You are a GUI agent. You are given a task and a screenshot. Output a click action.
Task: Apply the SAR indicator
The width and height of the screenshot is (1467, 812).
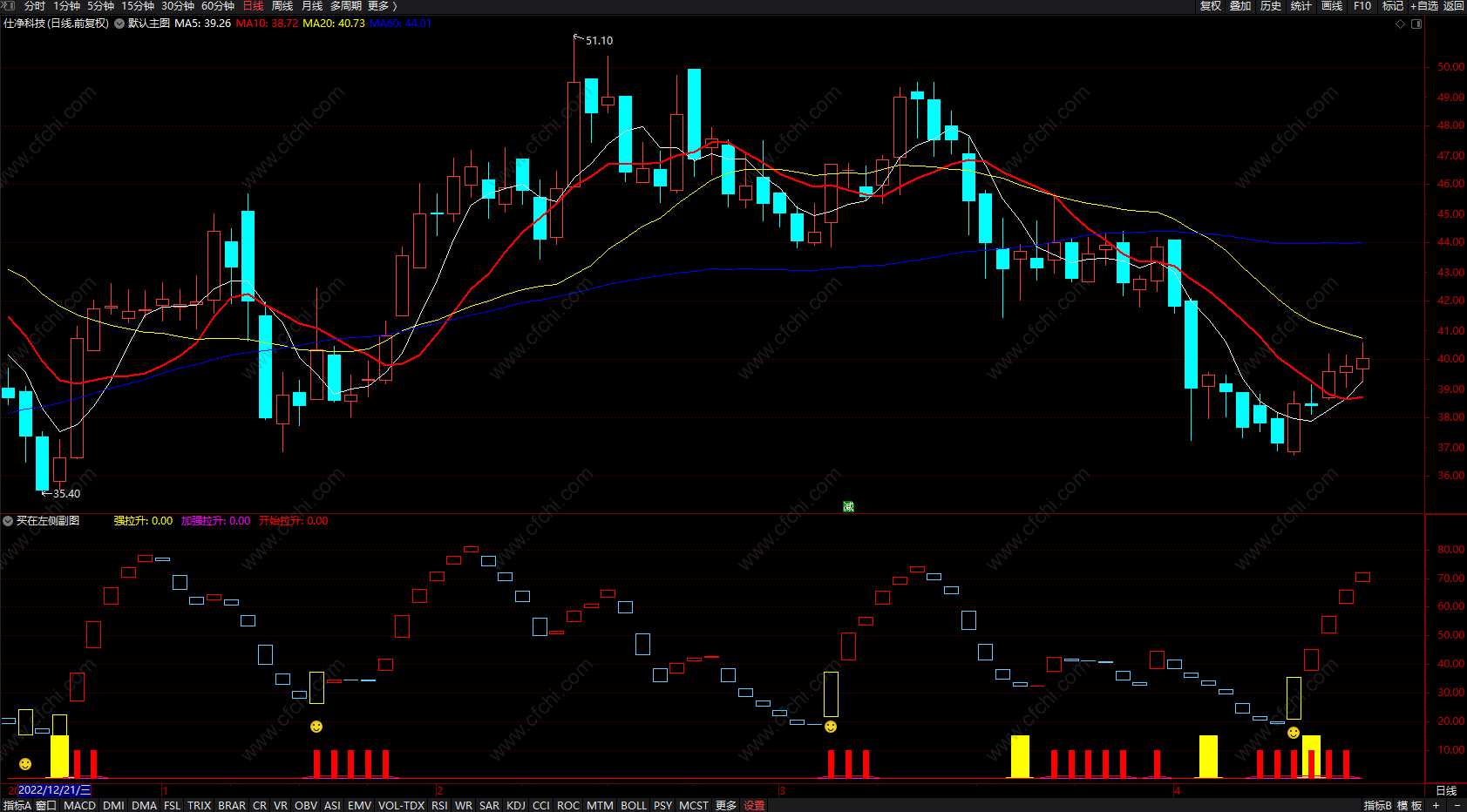(x=489, y=806)
